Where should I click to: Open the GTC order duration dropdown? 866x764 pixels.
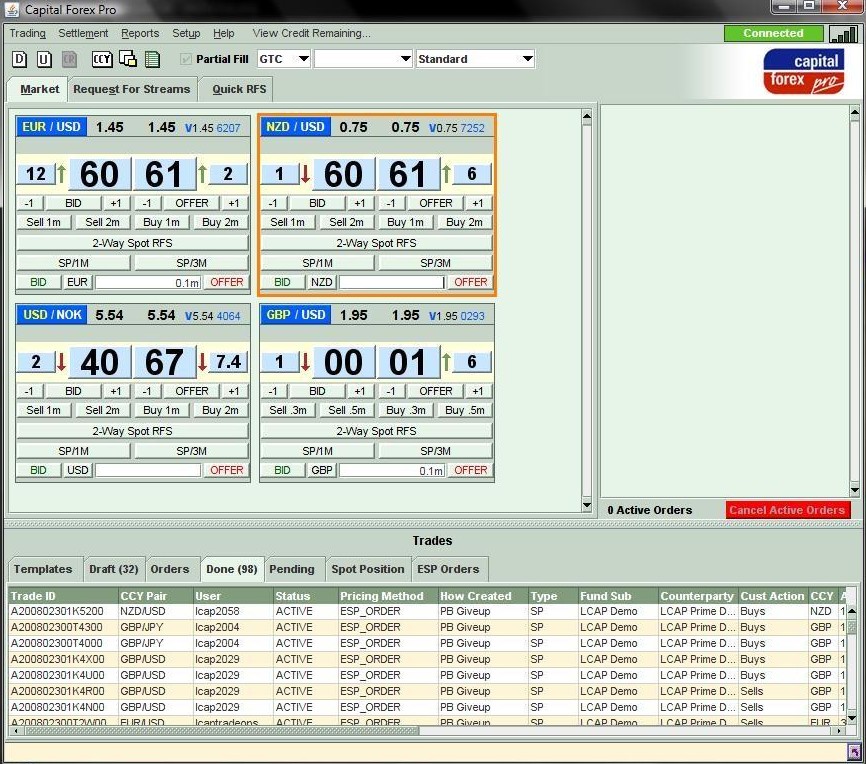[x=283, y=59]
